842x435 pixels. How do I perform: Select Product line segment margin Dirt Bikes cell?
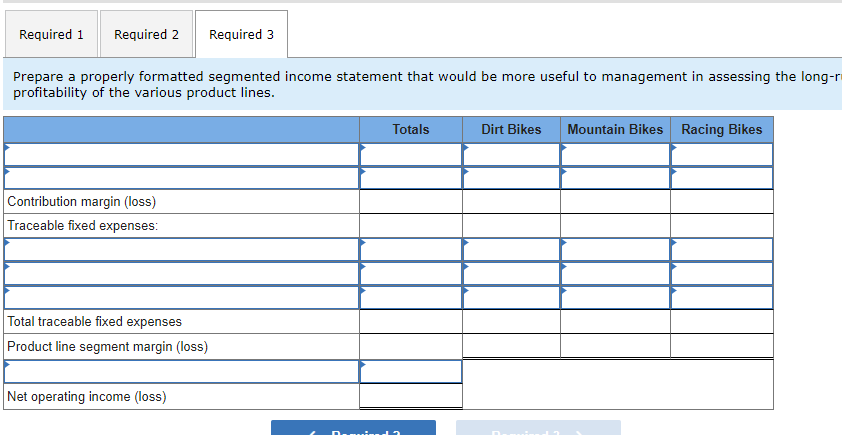(x=511, y=346)
